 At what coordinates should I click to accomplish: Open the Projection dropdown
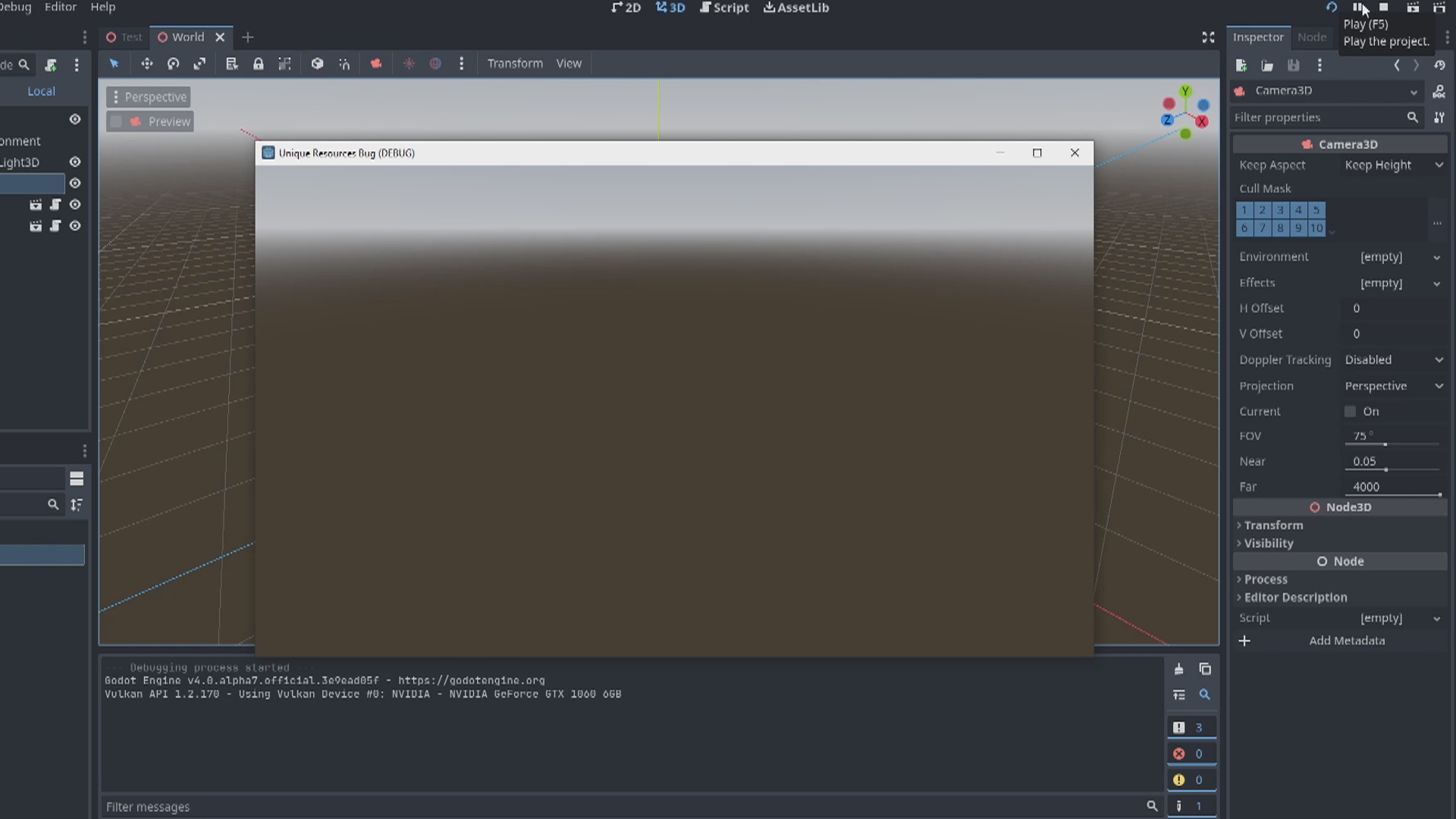1394,386
